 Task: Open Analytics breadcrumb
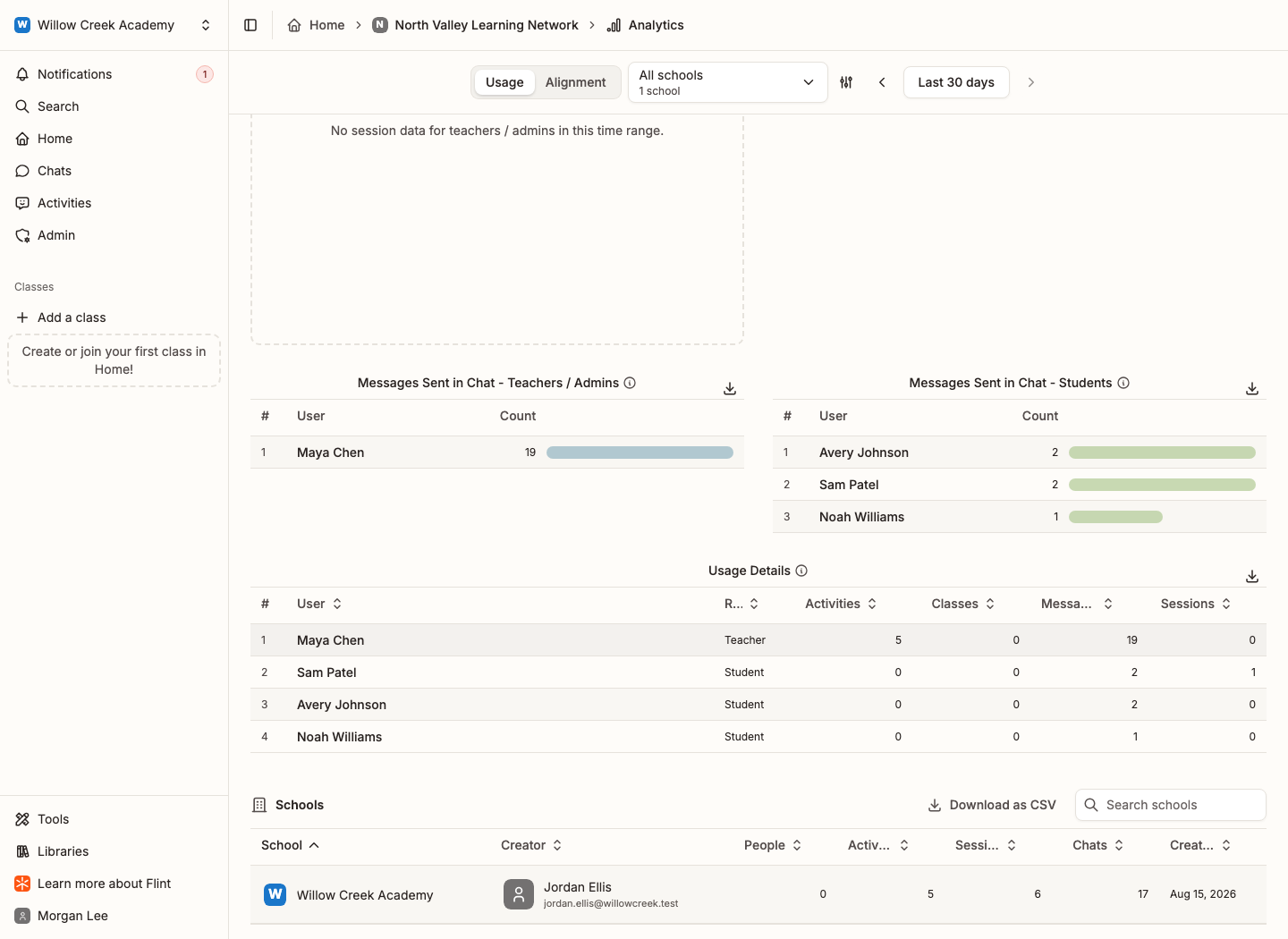tap(645, 25)
